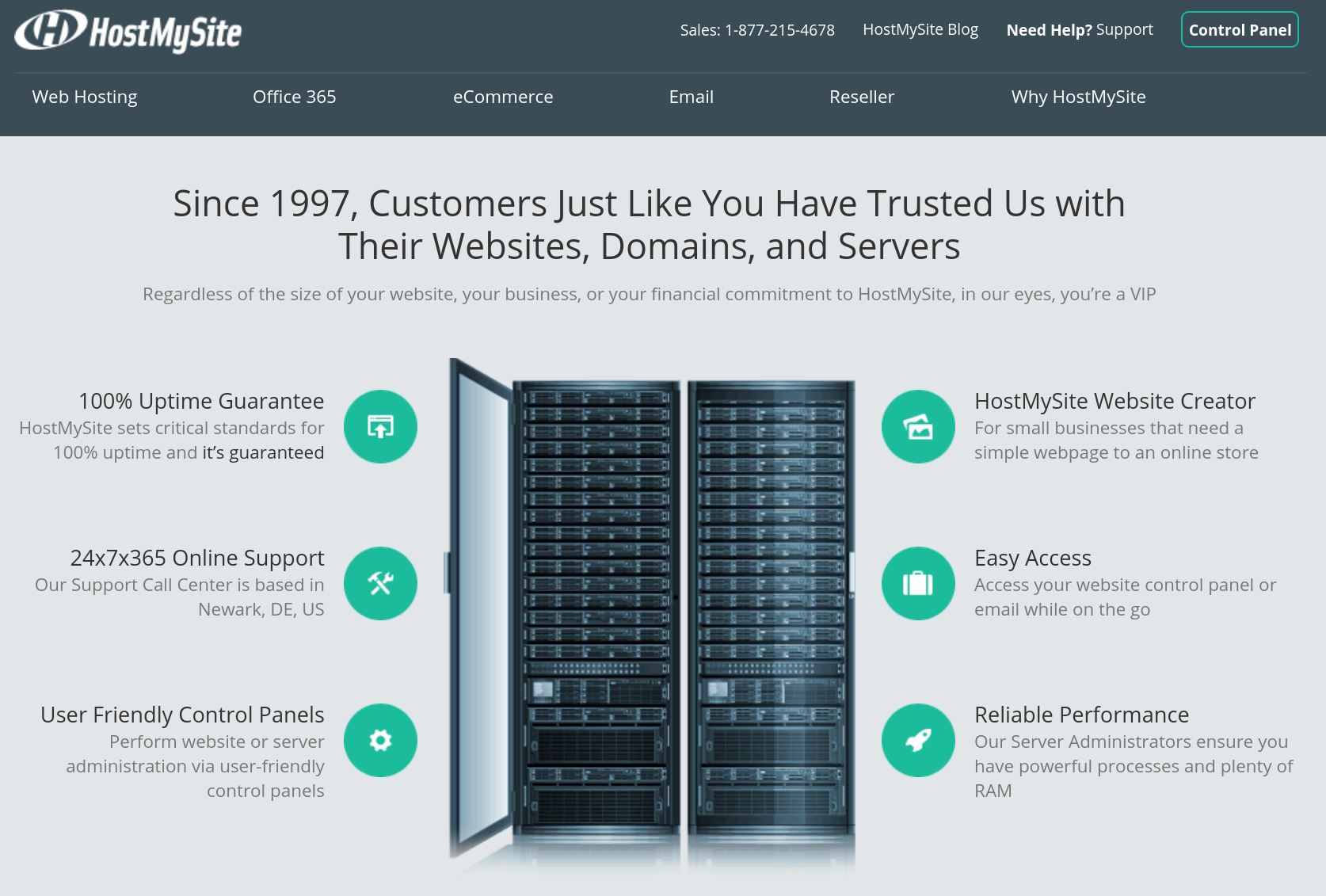Open the Email menu item
Screen dimensions: 1326x896
(692, 97)
